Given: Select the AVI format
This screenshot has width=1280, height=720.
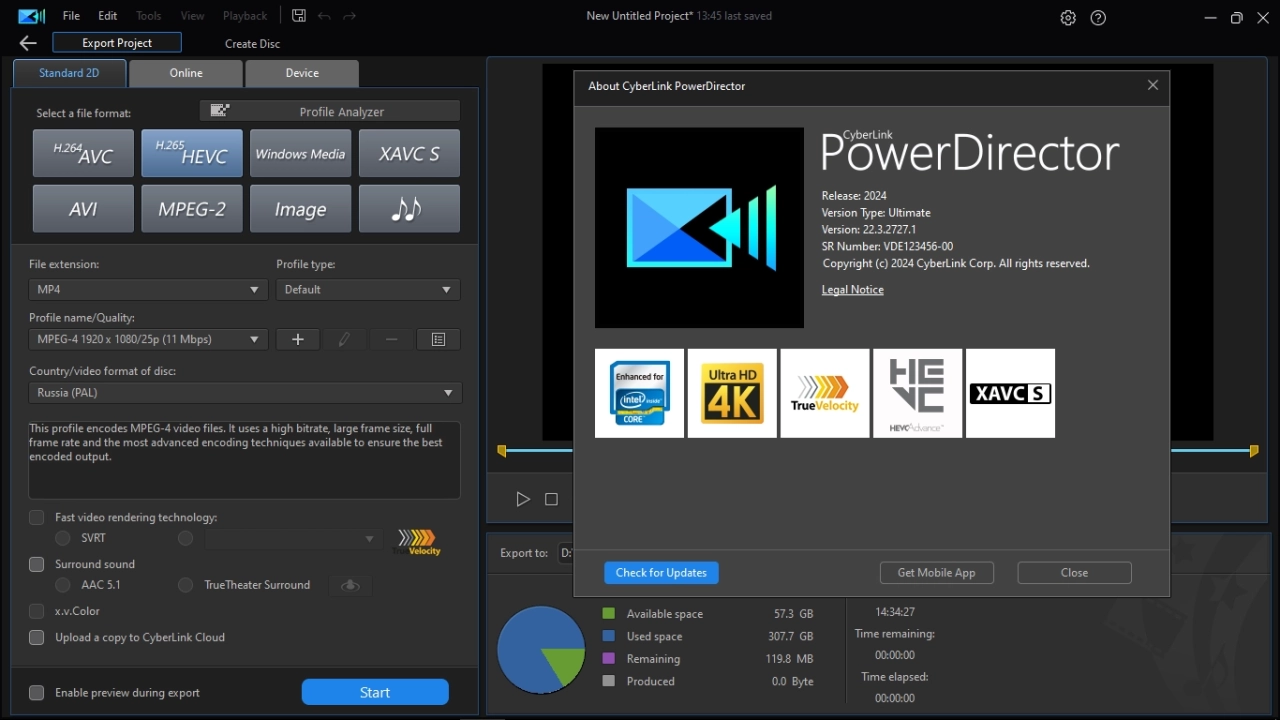Looking at the screenshot, I should click(x=83, y=208).
